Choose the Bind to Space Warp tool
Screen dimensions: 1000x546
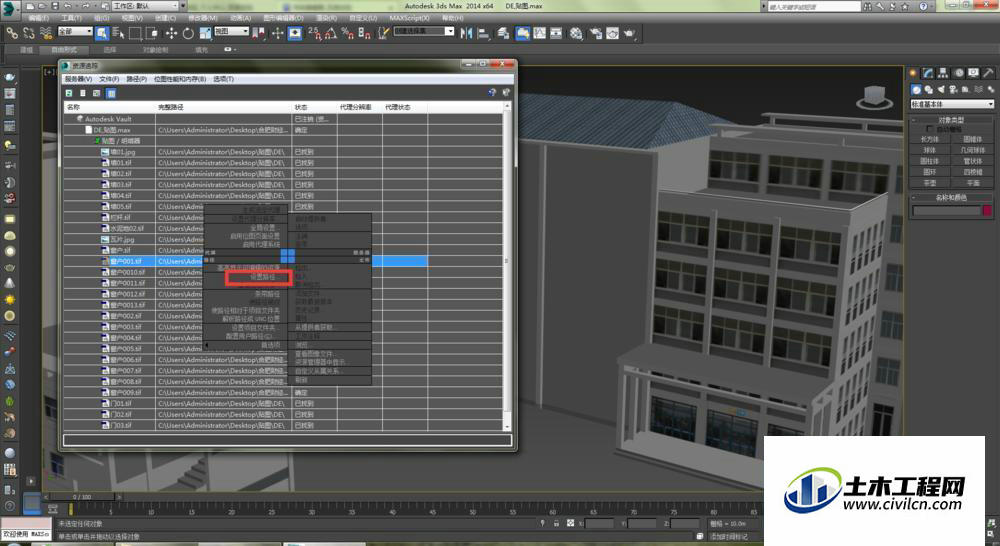click(45, 33)
